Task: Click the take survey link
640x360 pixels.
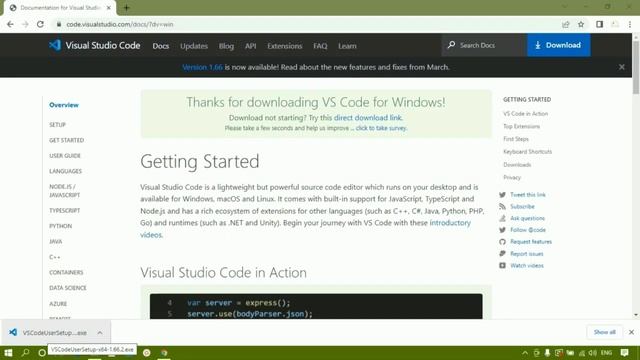Action: [x=381, y=128]
